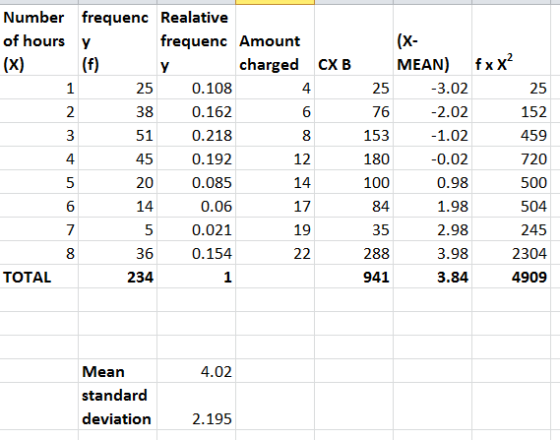Select the bold 3.84 total cell
560x440 pixels.
(x=432, y=277)
